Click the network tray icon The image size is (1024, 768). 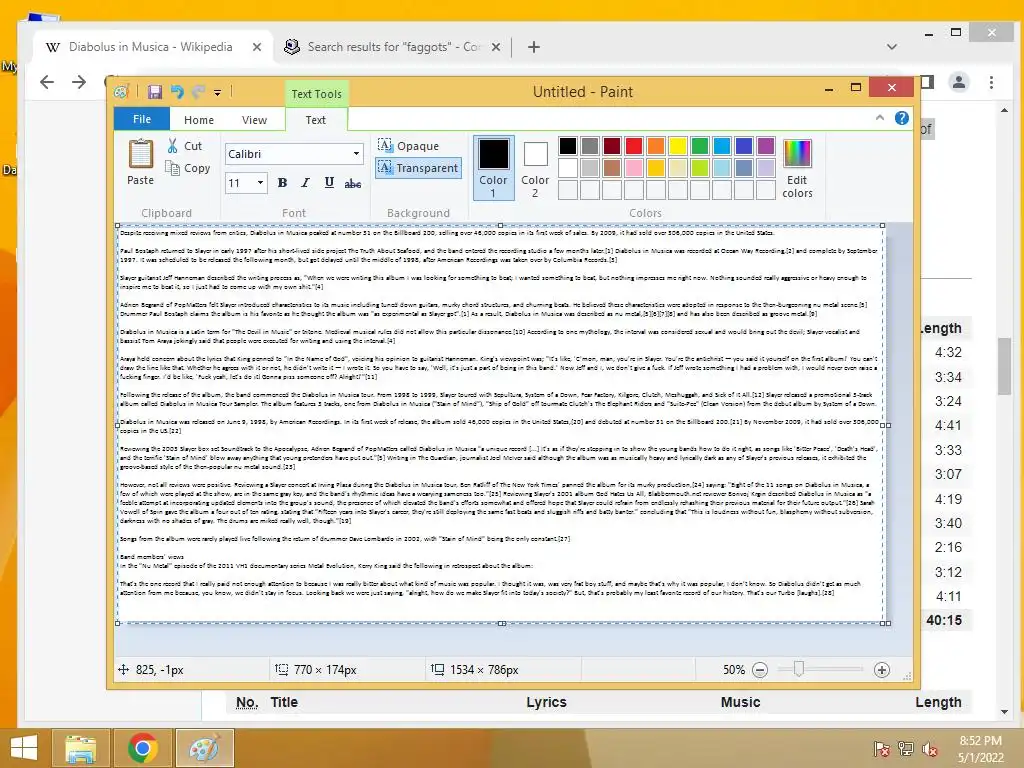click(x=905, y=749)
